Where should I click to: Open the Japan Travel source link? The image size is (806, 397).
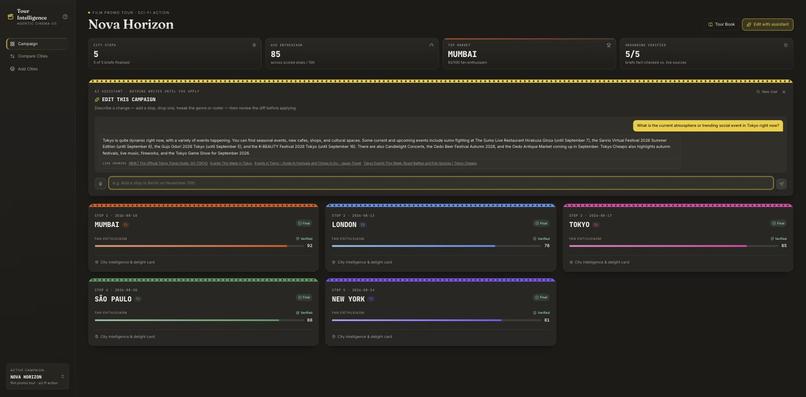coord(307,163)
